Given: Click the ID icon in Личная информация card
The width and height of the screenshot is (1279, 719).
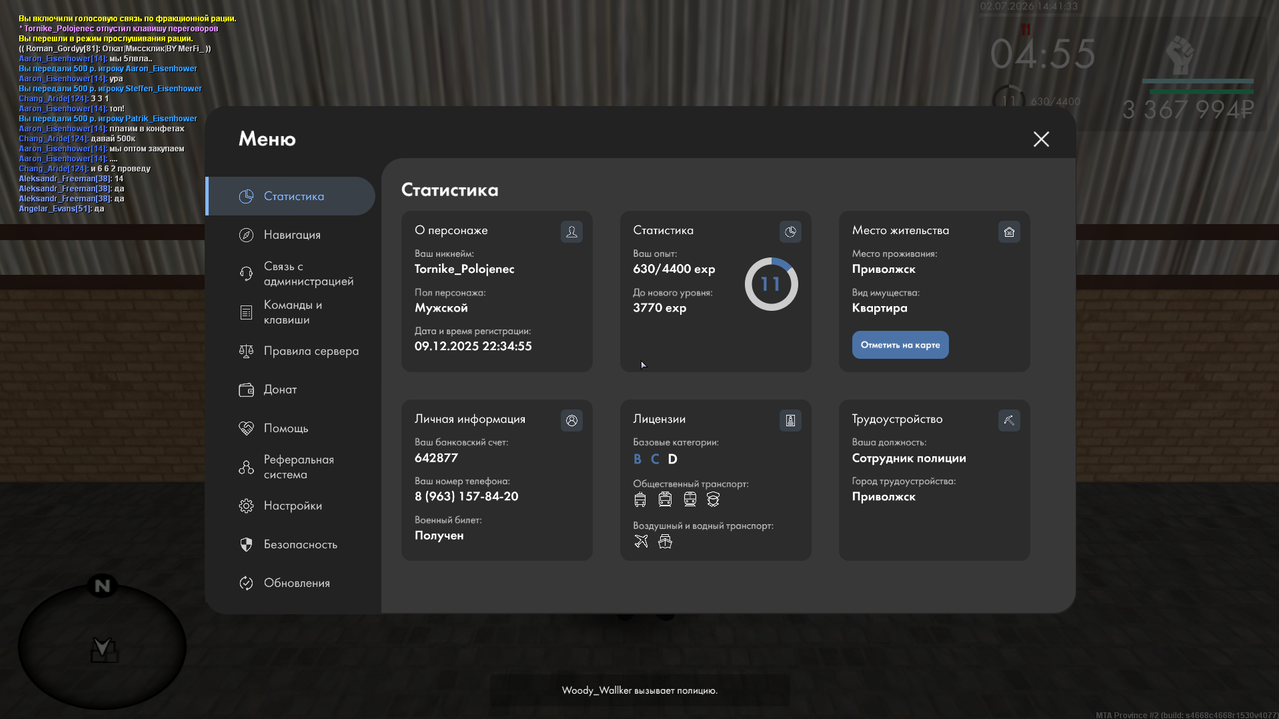Looking at the screenshot, I should [571, 421].
